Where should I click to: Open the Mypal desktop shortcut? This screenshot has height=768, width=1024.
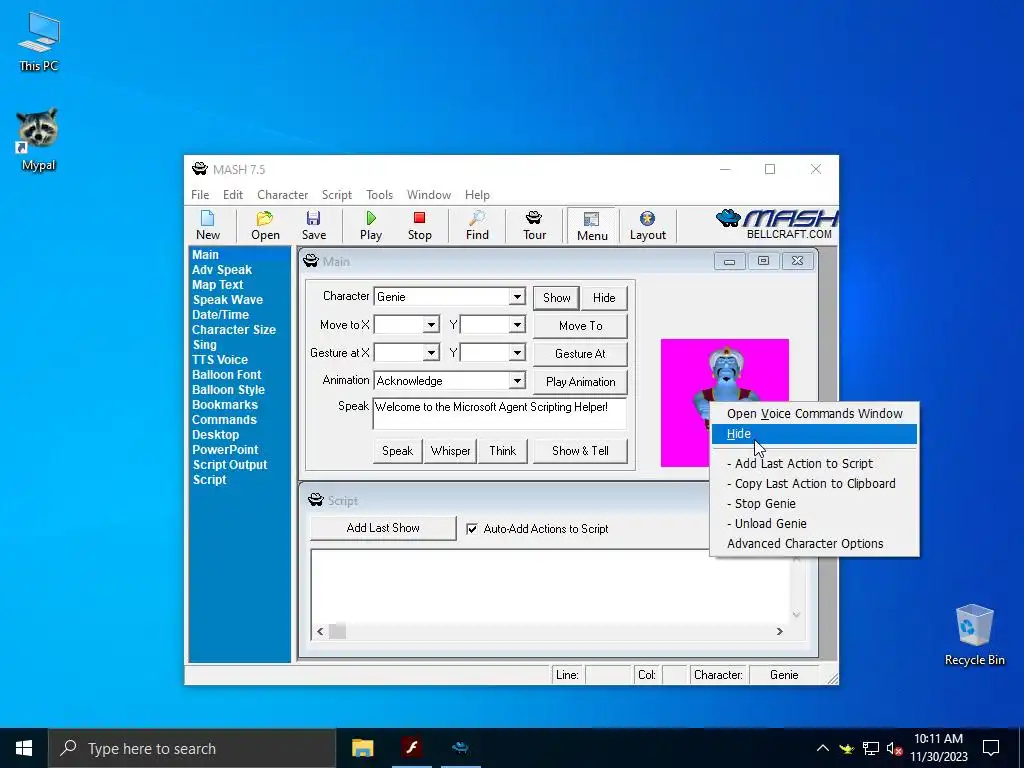(x=38, y=140)
